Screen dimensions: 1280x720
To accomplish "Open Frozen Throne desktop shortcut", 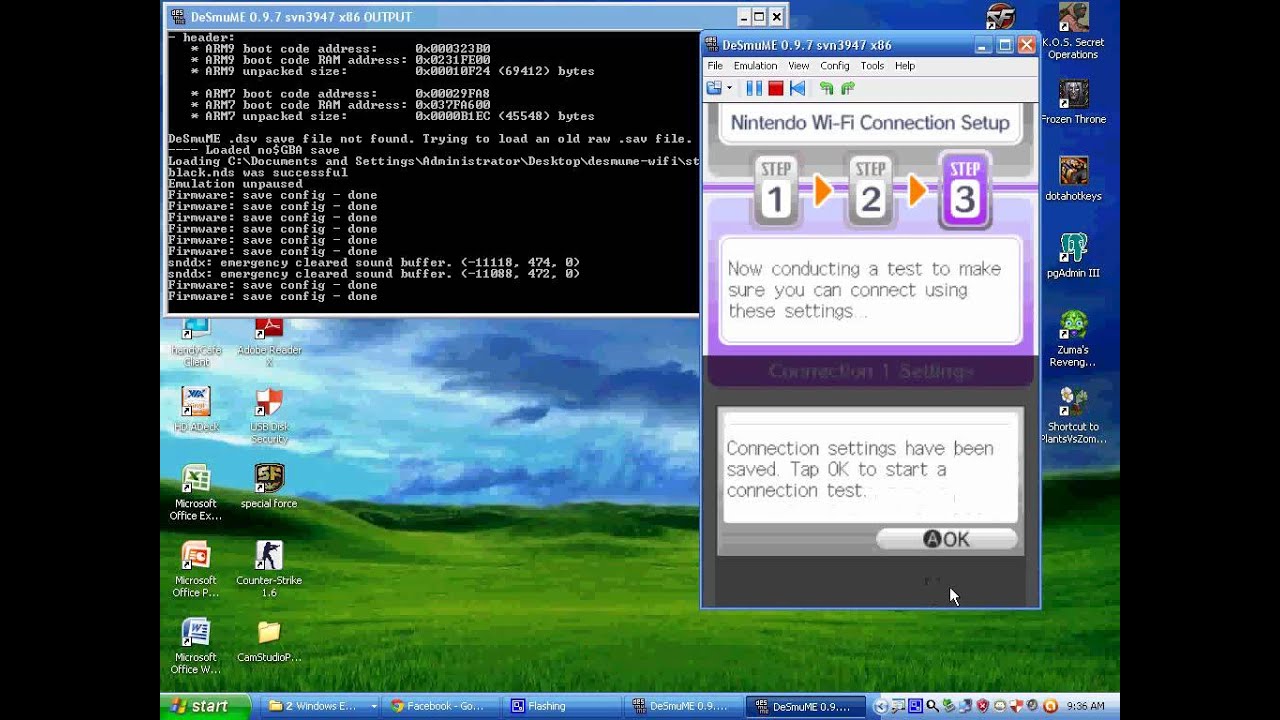I will [1073, 102].
